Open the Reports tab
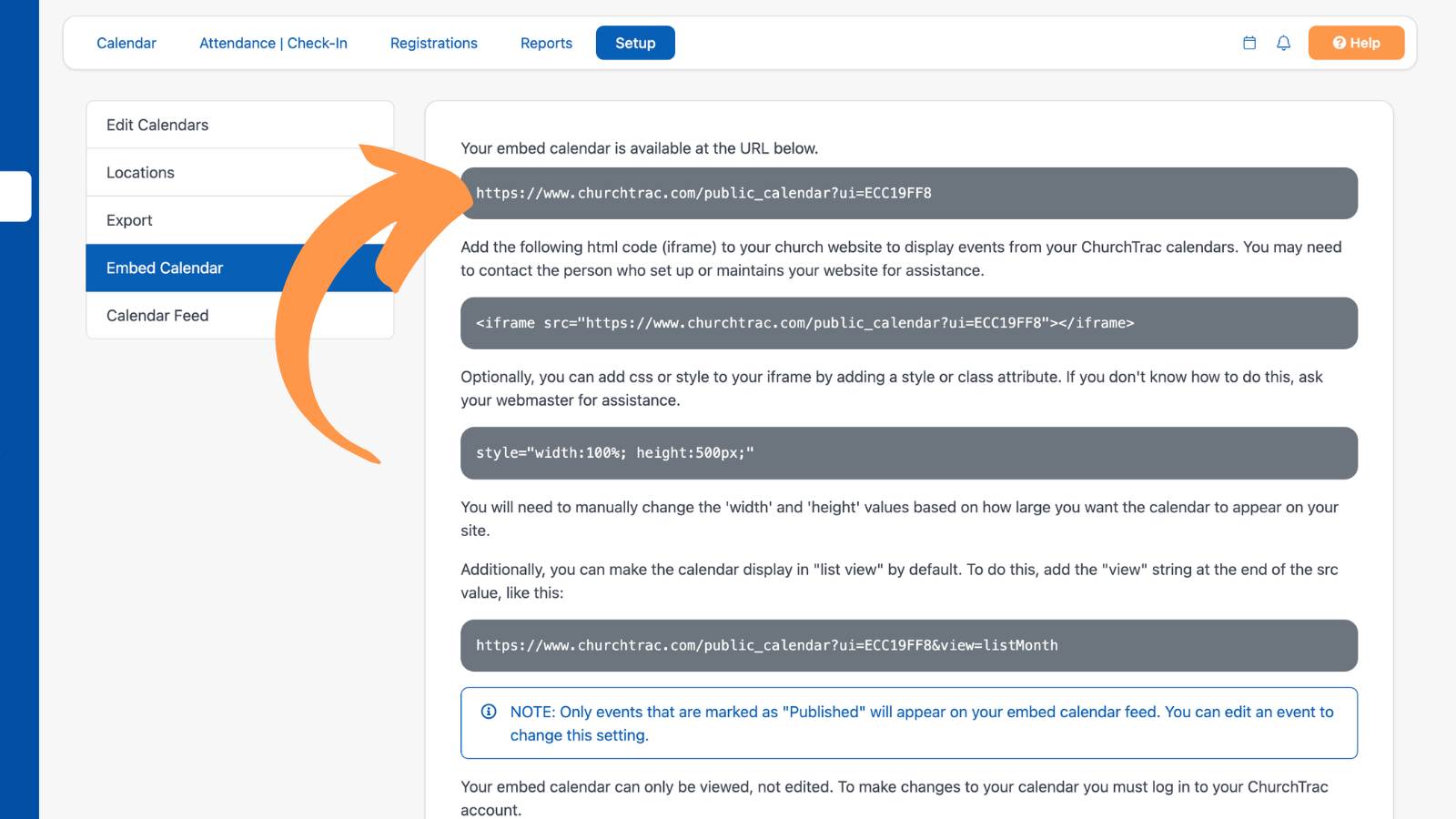 546,43
